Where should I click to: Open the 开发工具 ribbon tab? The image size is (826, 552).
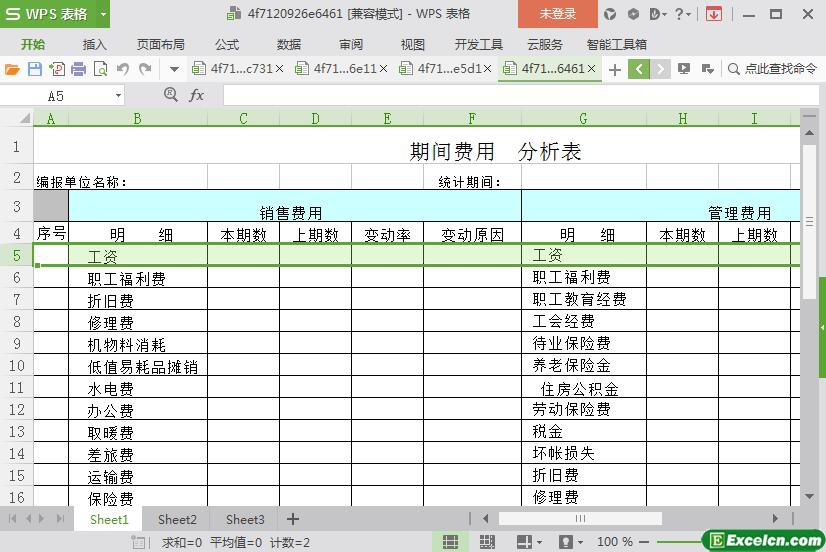(478, 45)
